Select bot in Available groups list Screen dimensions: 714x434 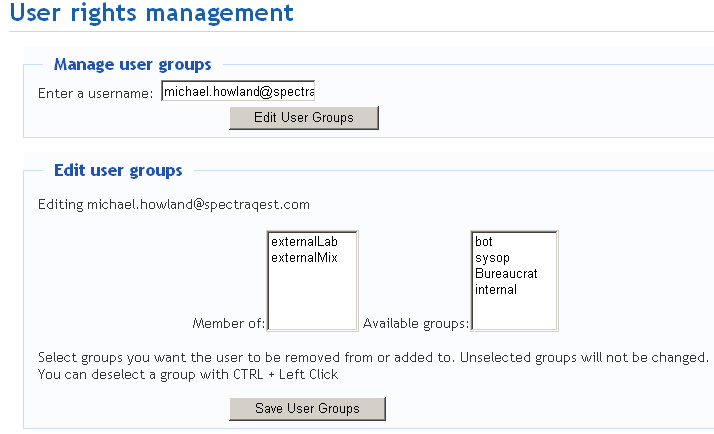[x=484, y=242]
